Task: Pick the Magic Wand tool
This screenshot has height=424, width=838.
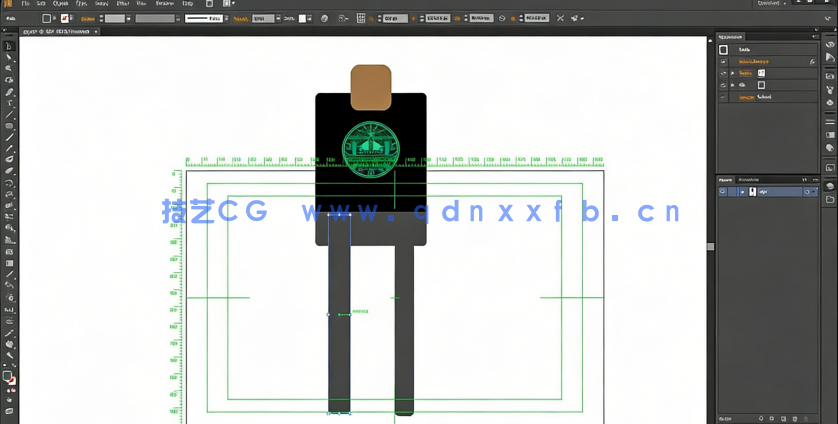Action: click(x=9, y=69)
